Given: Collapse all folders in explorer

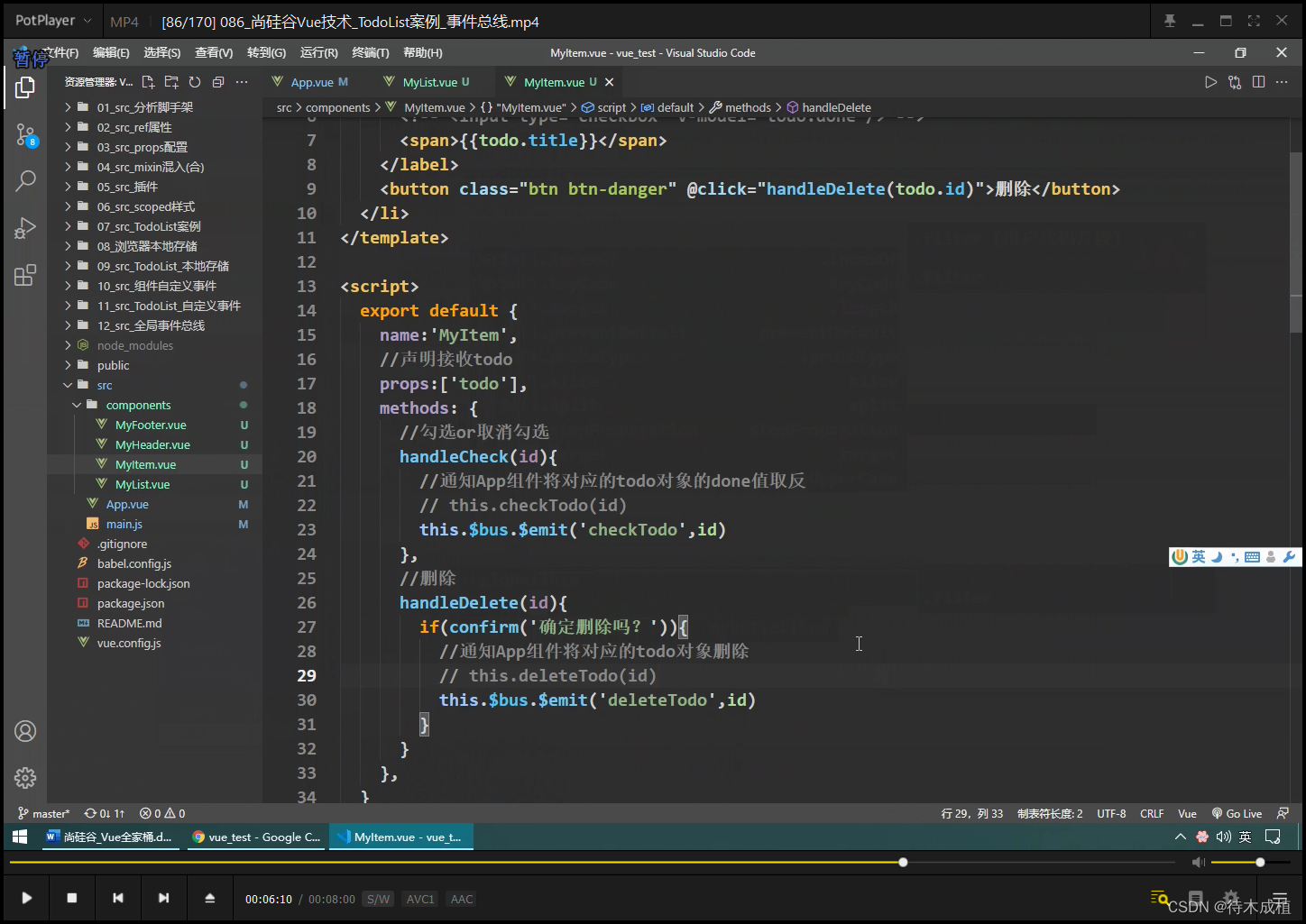Looking at the screenshot, I should point(218,82).
